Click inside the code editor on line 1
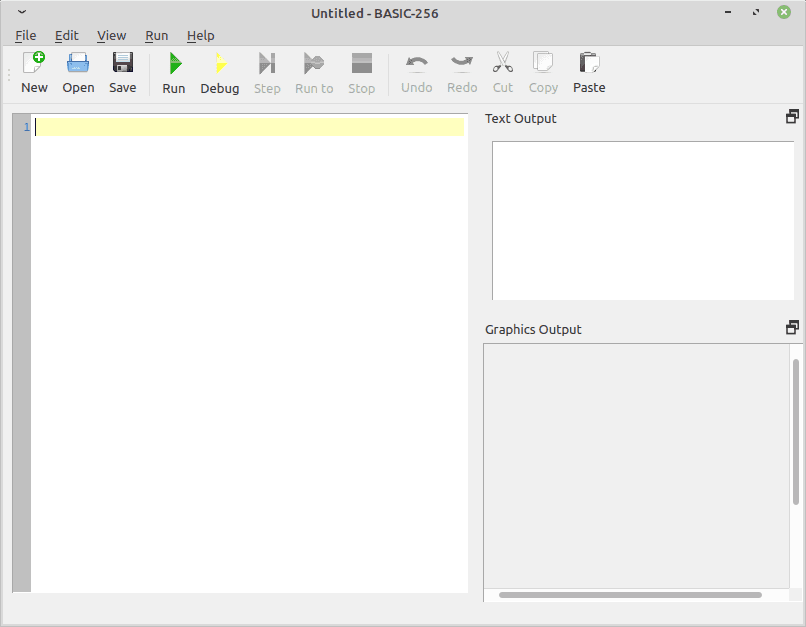 pyautogui.click(x=249, y=127)
